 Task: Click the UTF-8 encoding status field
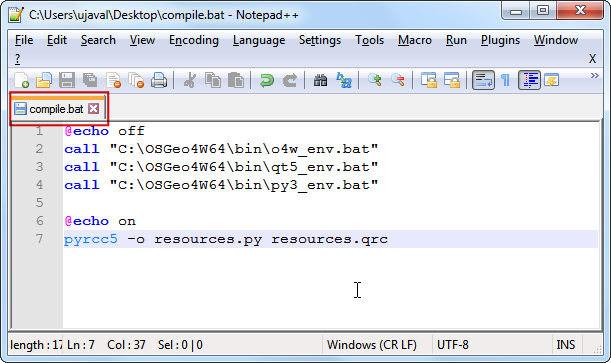click(x=453, y=345)
